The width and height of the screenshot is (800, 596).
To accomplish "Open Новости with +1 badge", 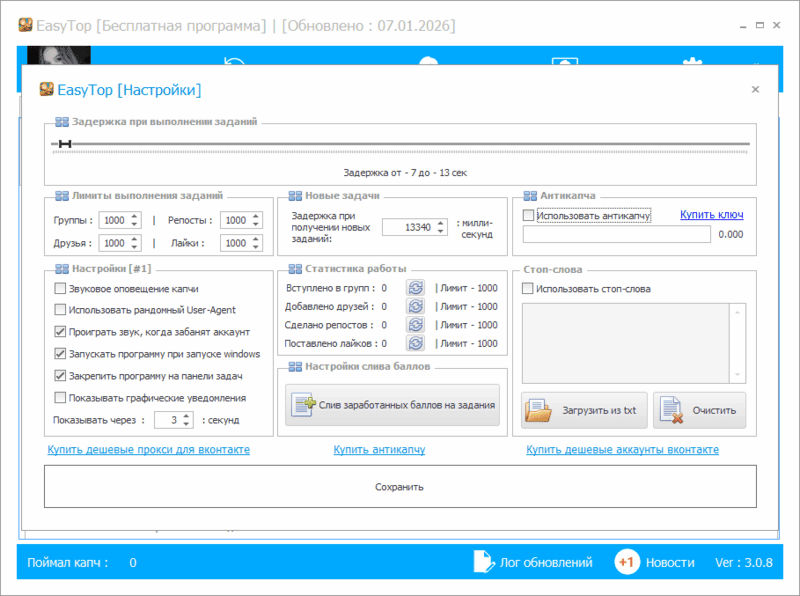I will click(654, 563).
